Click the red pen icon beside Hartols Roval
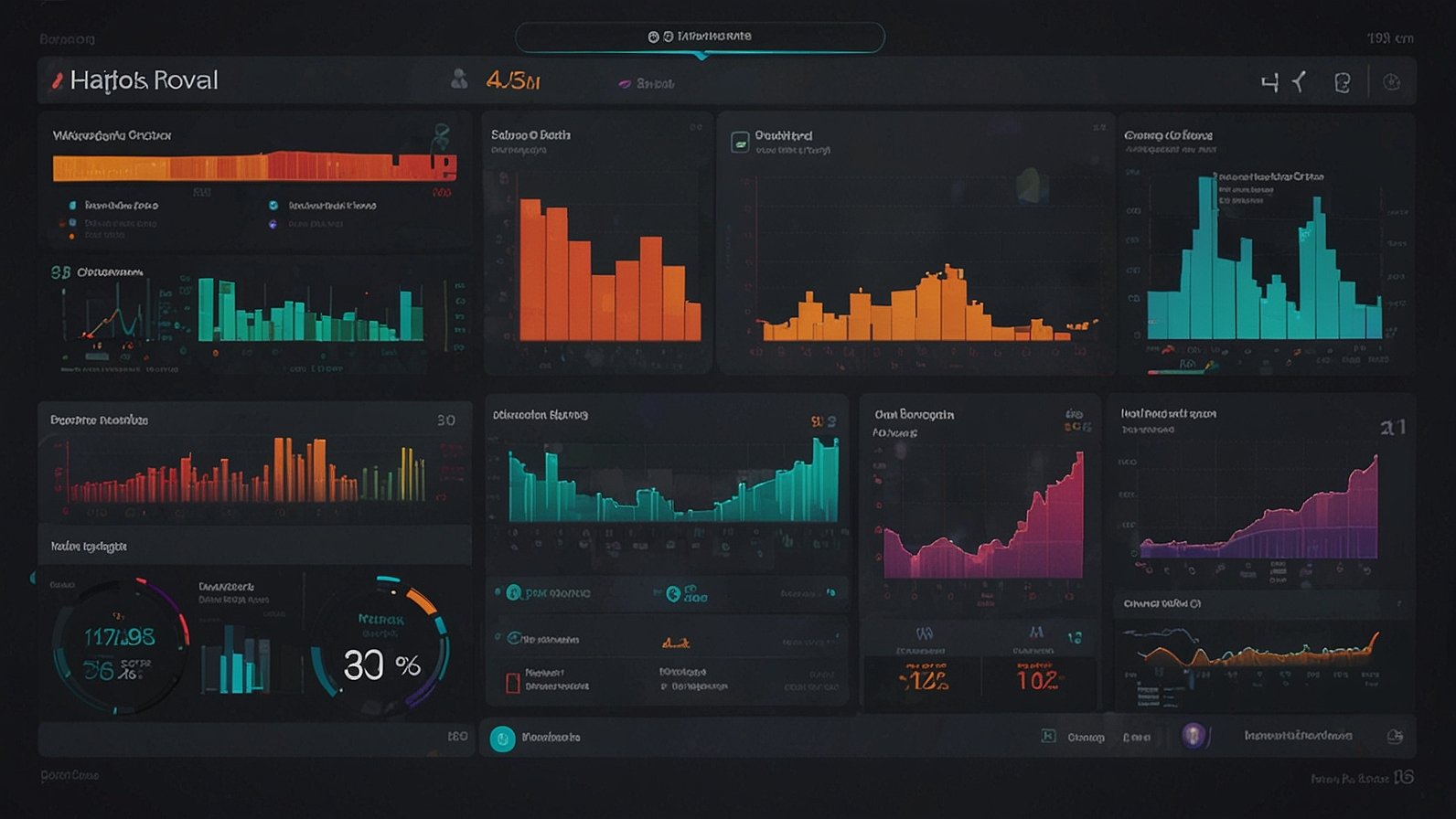 pos(57,80)
